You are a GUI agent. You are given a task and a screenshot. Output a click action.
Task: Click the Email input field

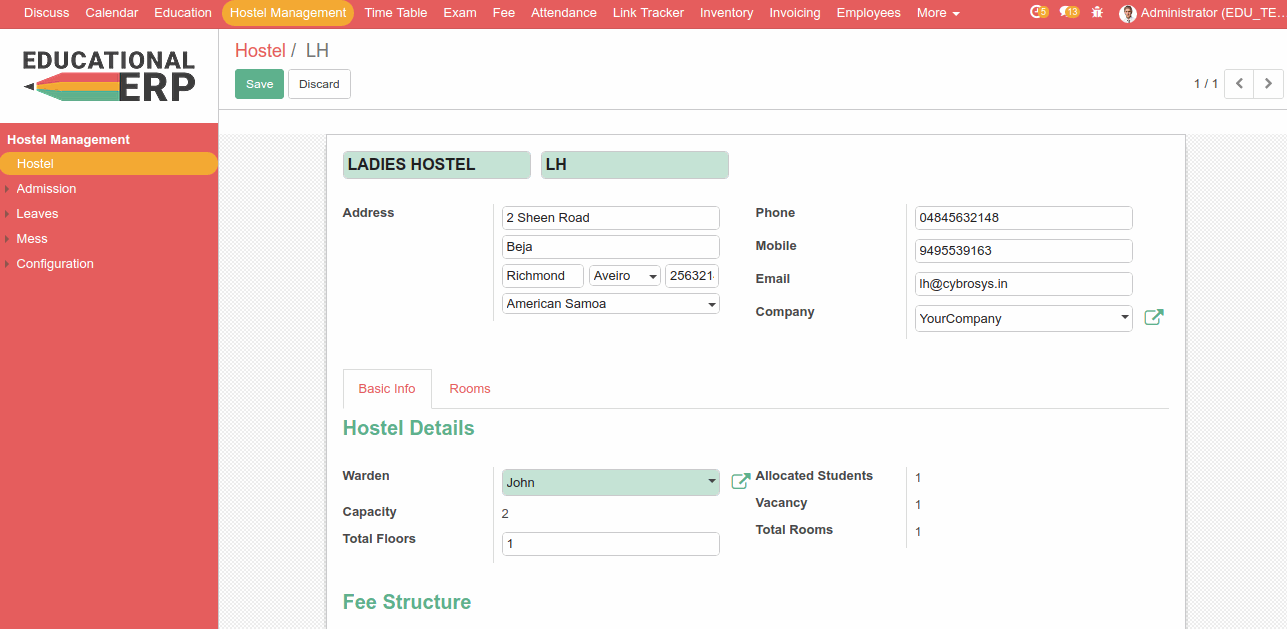tap(1023, 284)
